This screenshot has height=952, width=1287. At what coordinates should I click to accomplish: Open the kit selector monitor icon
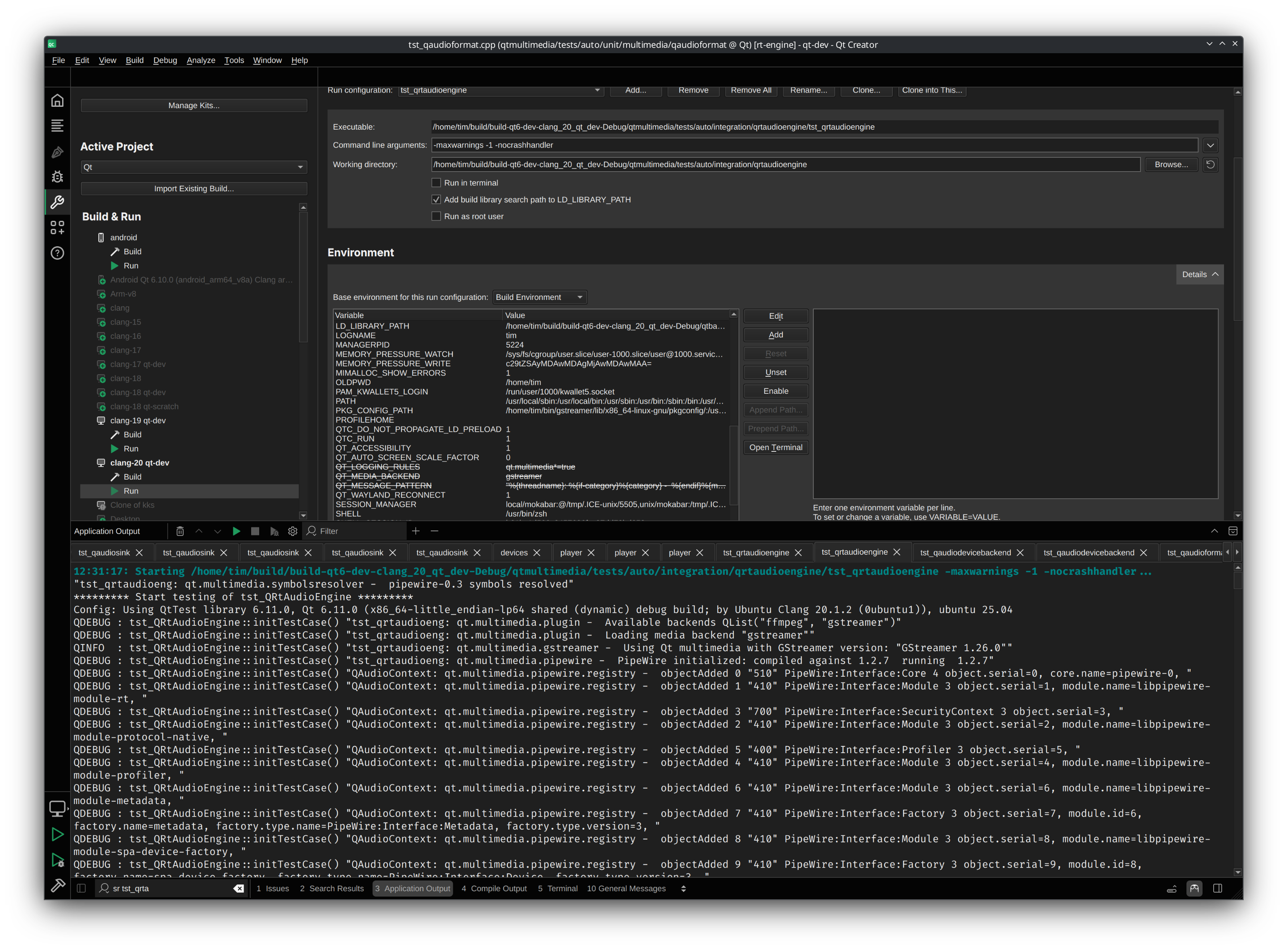(x=57, y=809)
